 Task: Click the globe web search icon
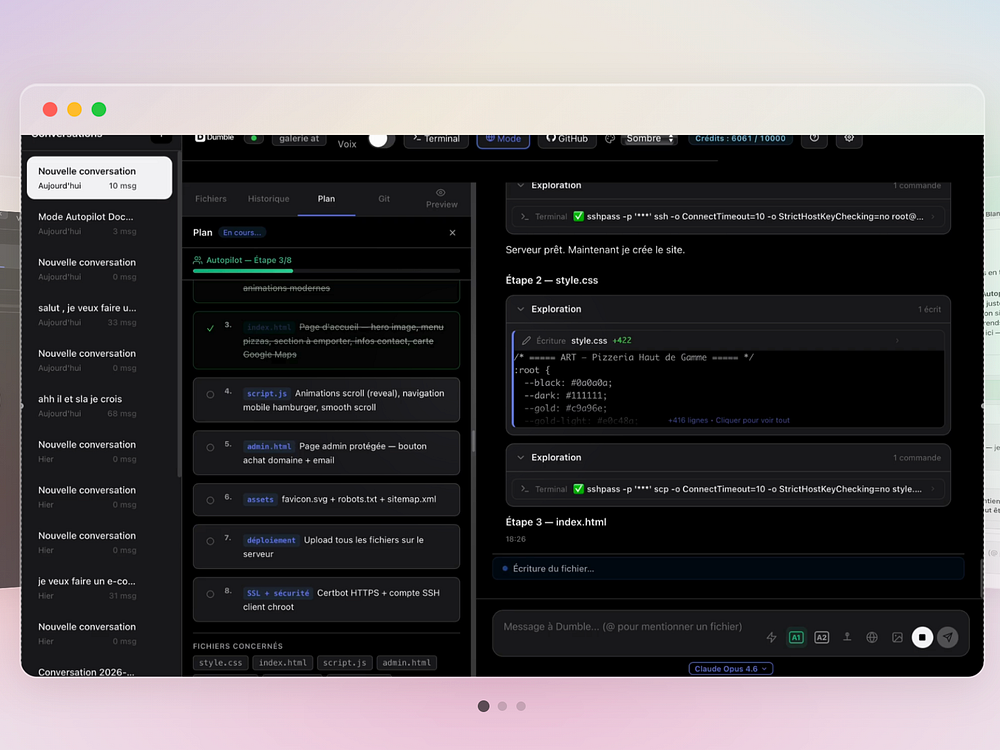[872, 637]
